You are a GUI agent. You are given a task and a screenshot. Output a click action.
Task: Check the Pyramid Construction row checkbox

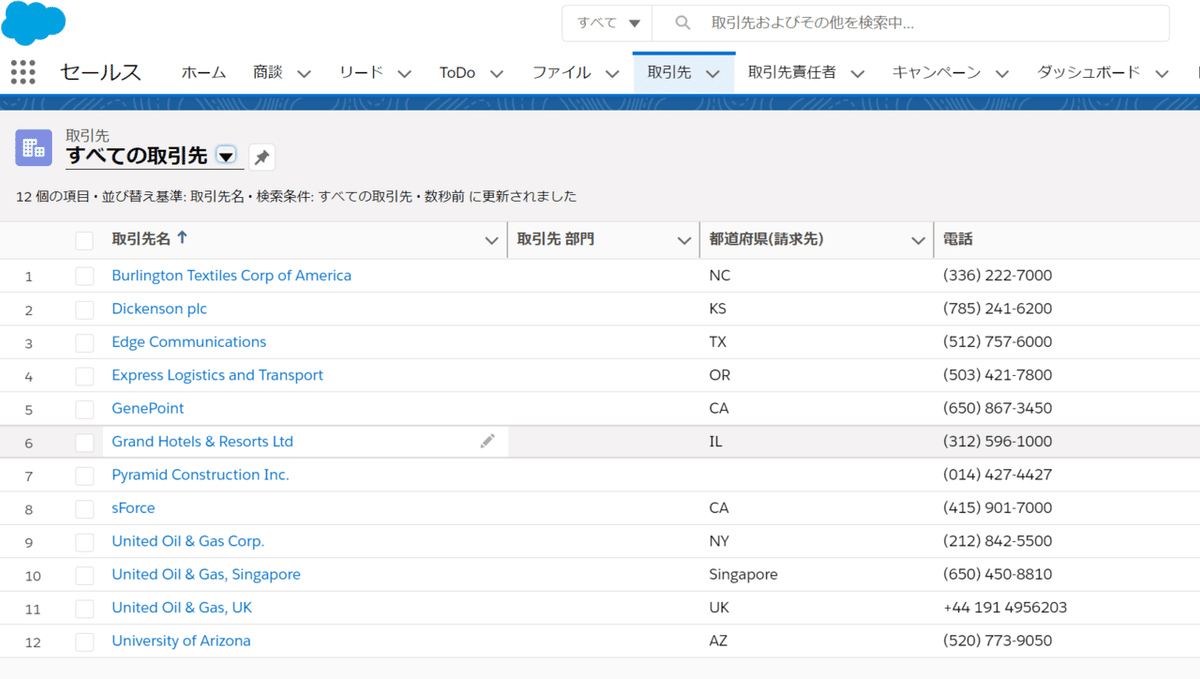pyautogui.click(x=84, y=475)
